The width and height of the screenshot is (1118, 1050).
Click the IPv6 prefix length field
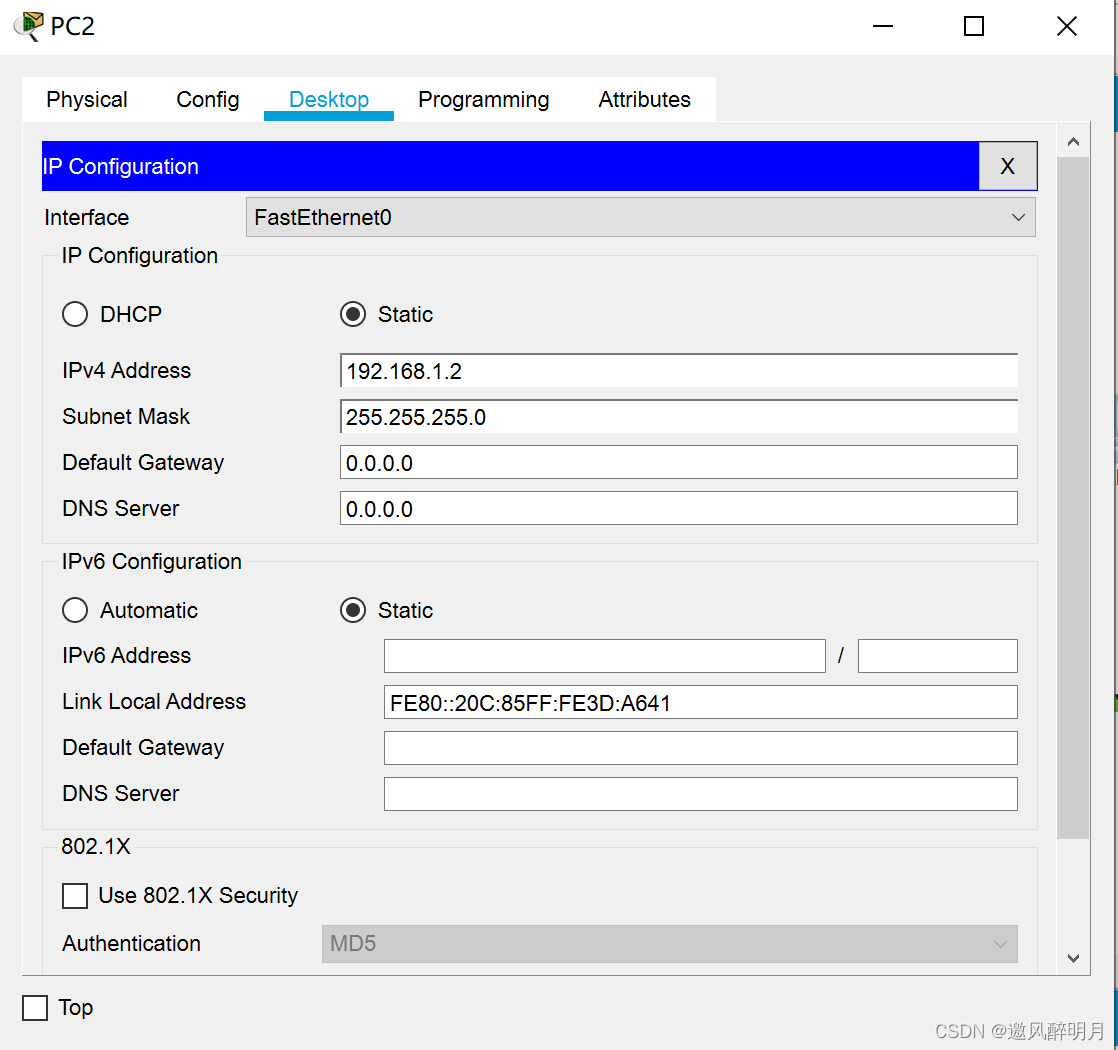938,656
